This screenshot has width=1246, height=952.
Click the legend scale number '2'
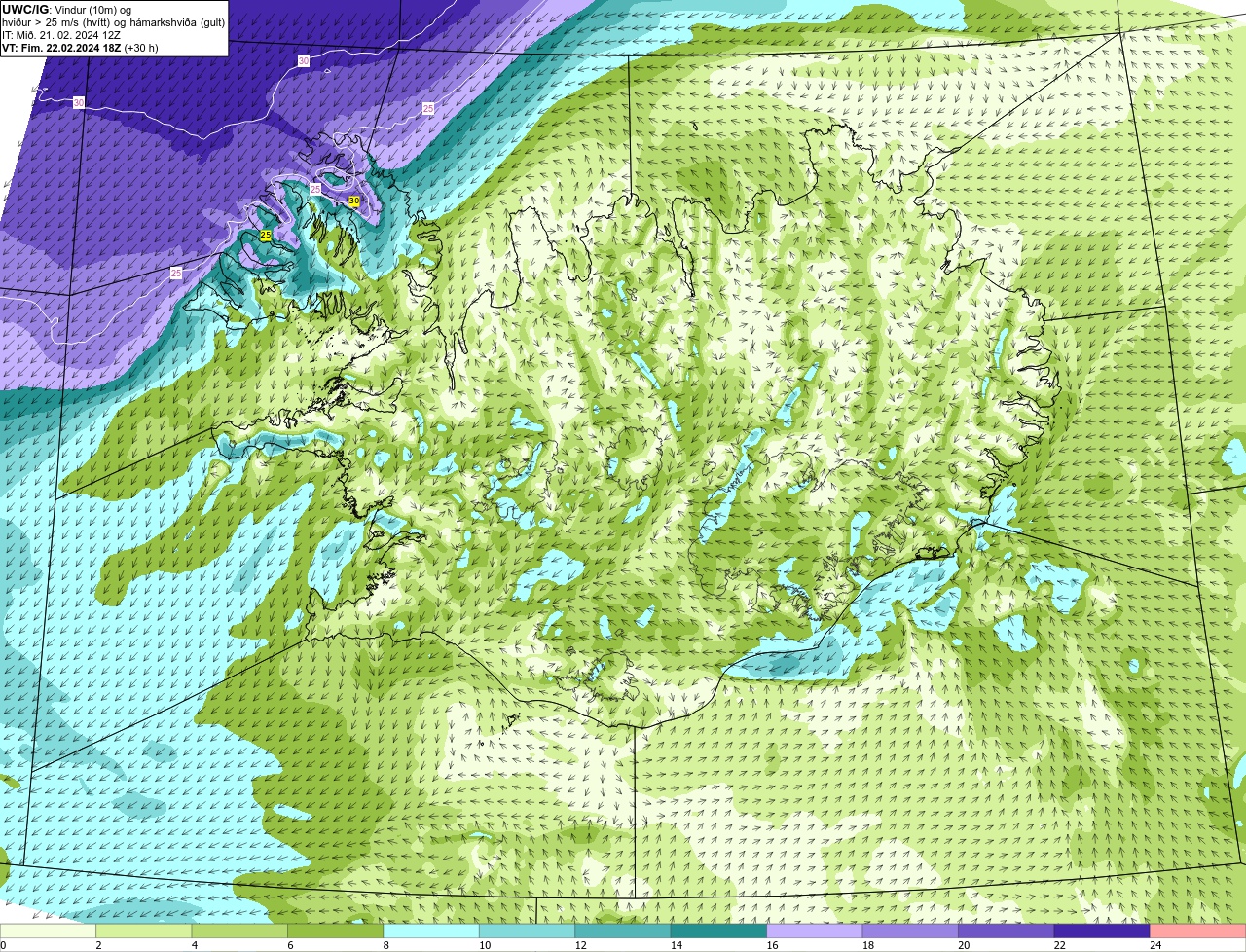click(98, 945)
